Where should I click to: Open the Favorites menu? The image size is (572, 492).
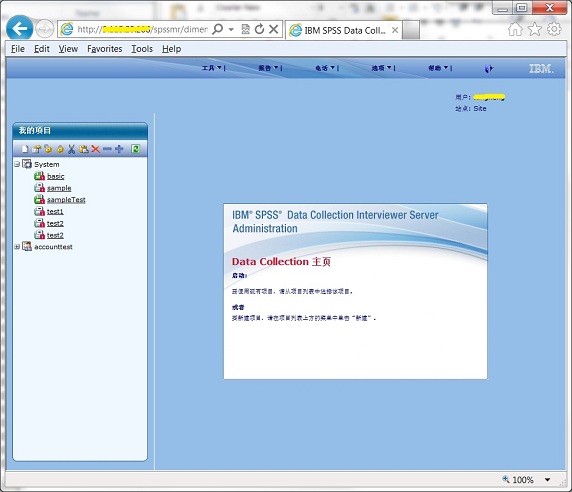pyautogui.click(x=105, y=49)
